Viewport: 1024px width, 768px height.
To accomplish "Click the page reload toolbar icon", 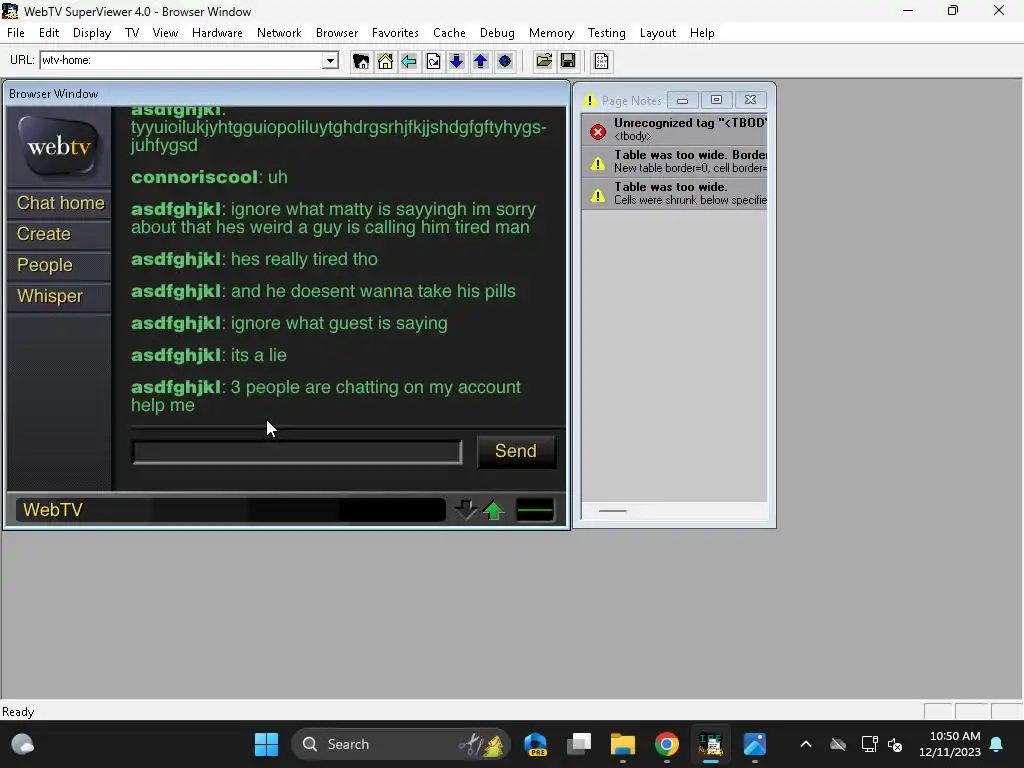I will 433,61.
